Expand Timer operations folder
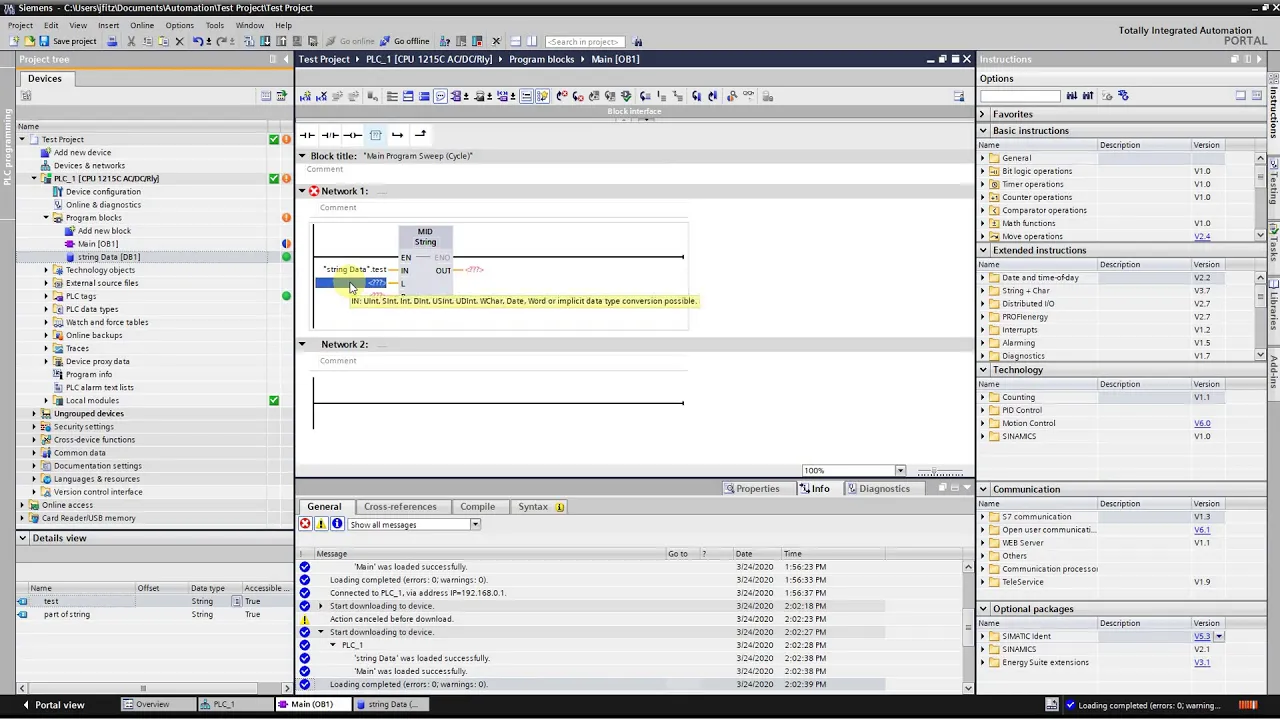The image size is (1280, 720). click(x=982, y=184)
